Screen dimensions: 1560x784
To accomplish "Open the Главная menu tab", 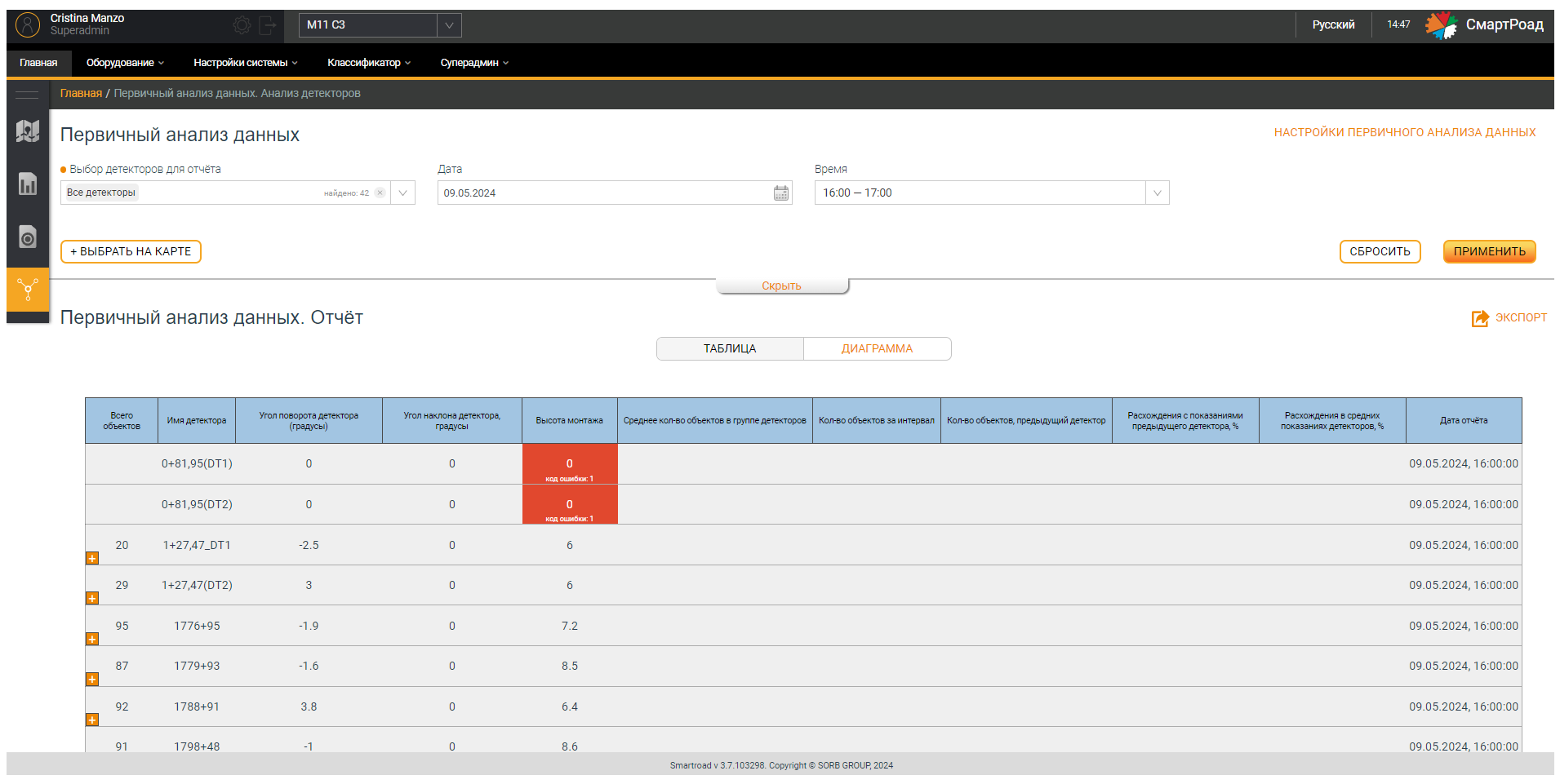I will coord(38,63).
